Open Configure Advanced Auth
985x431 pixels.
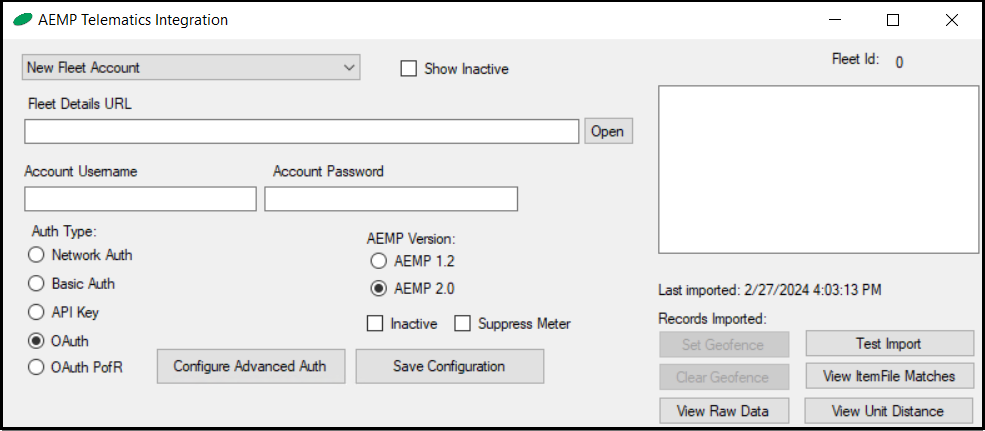point(251,366)
